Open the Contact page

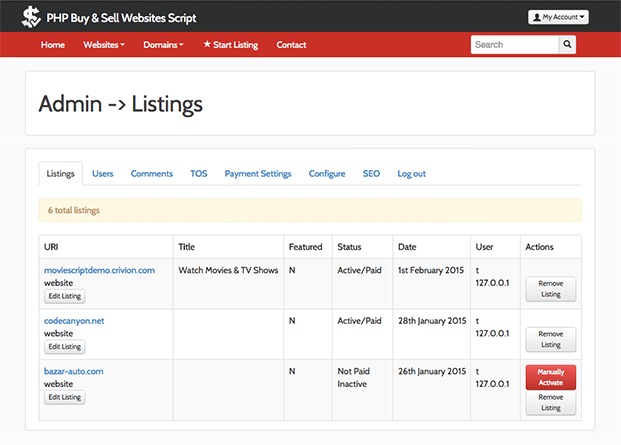[x=291, y=45]
